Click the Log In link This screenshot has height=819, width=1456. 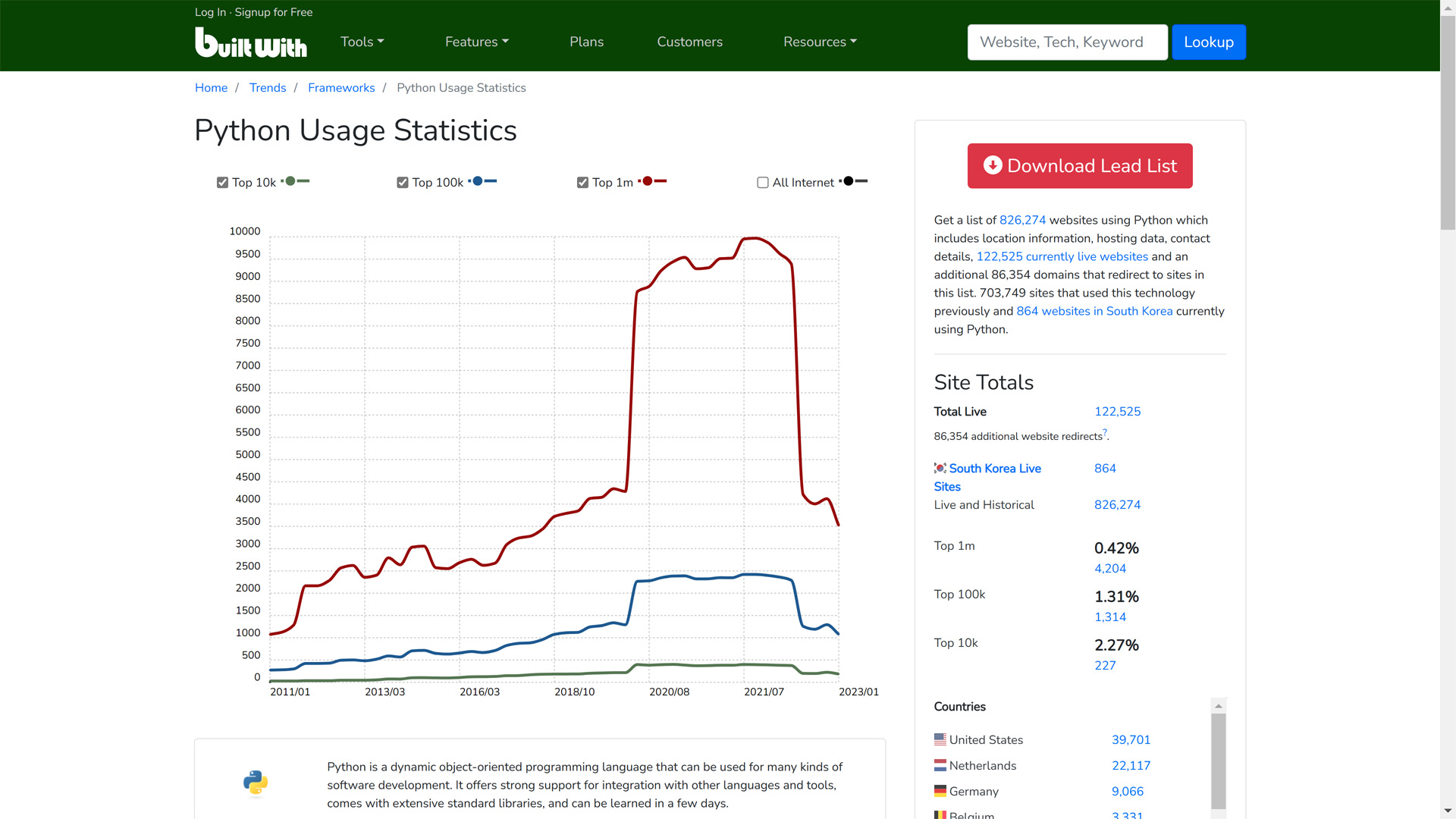(210, 12)
